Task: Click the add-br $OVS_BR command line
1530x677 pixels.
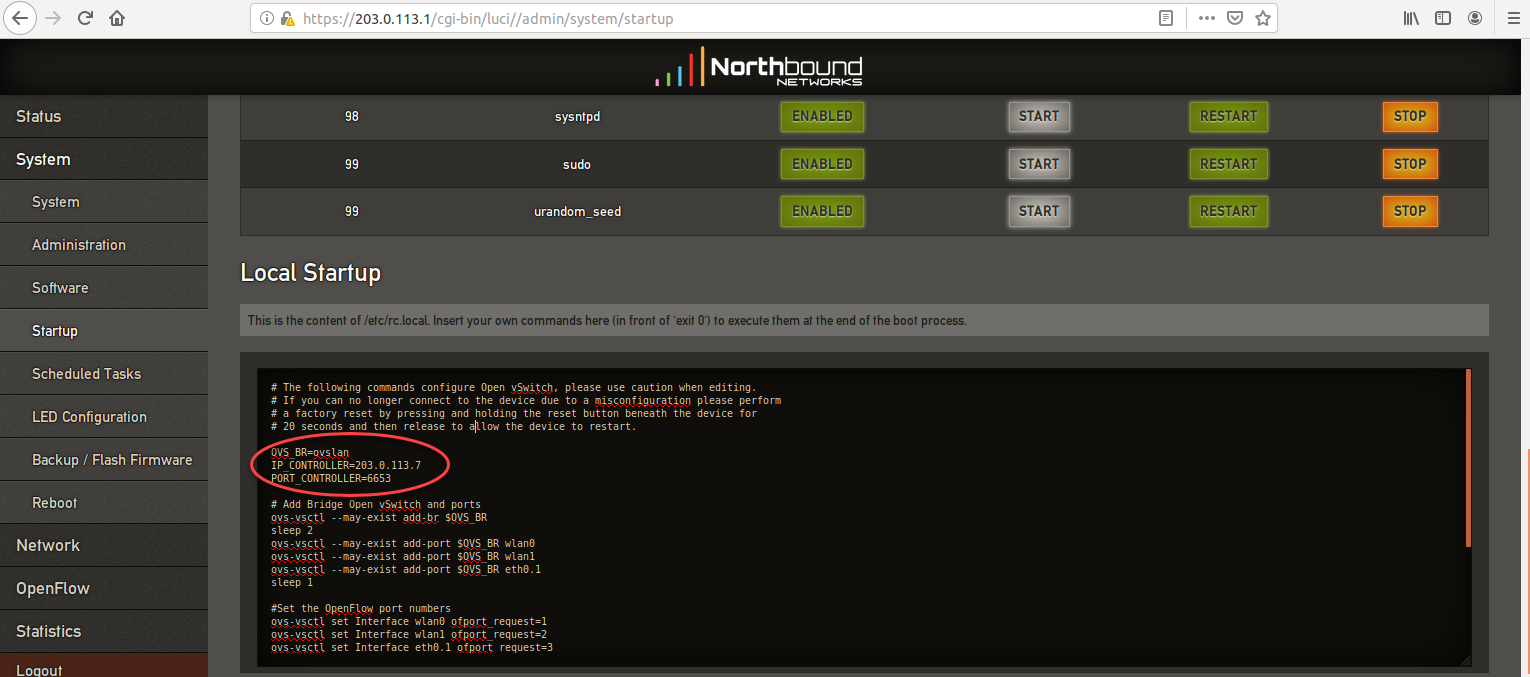Action: [x=379, y=517]
